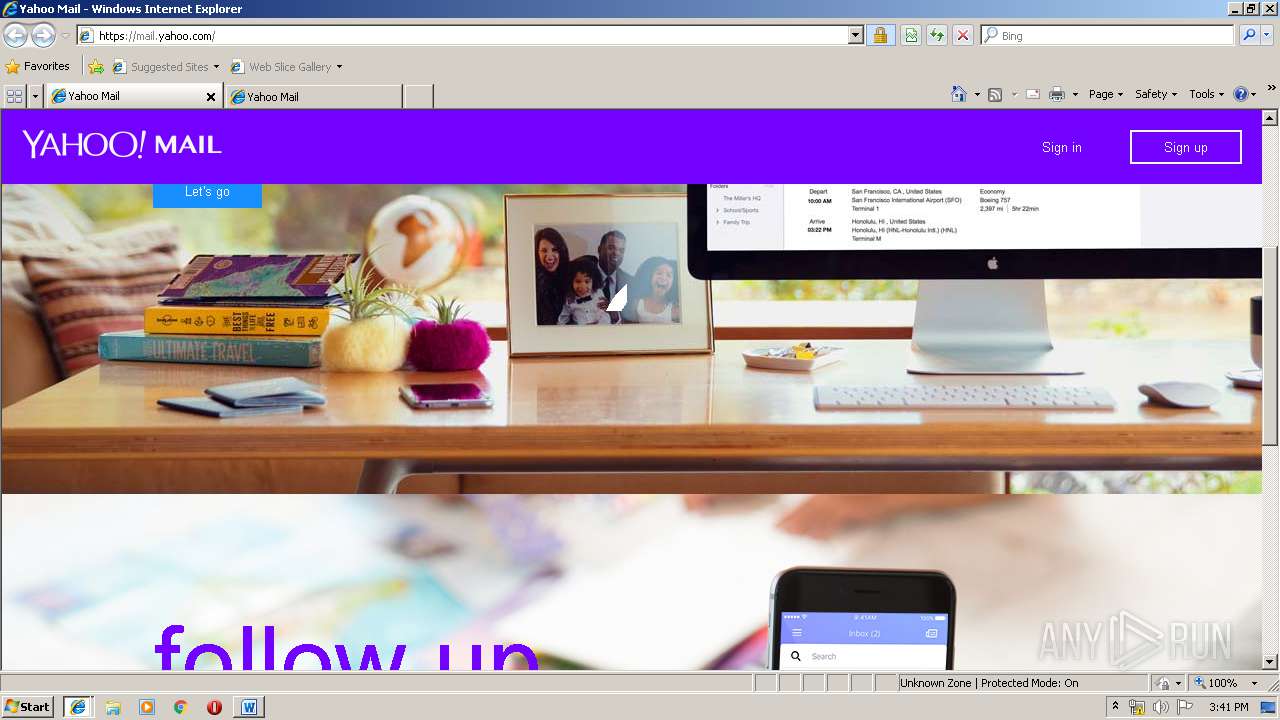
Task: Click the Home page icon
Action: pyautogui.click(x=959, y=94)
